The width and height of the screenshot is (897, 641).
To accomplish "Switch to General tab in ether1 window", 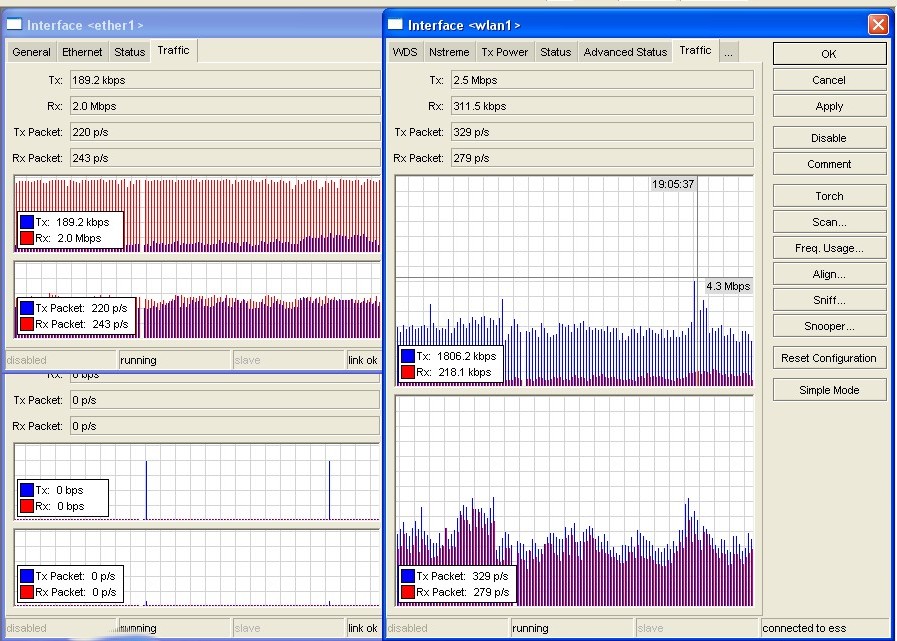I will tap(31, 52).
